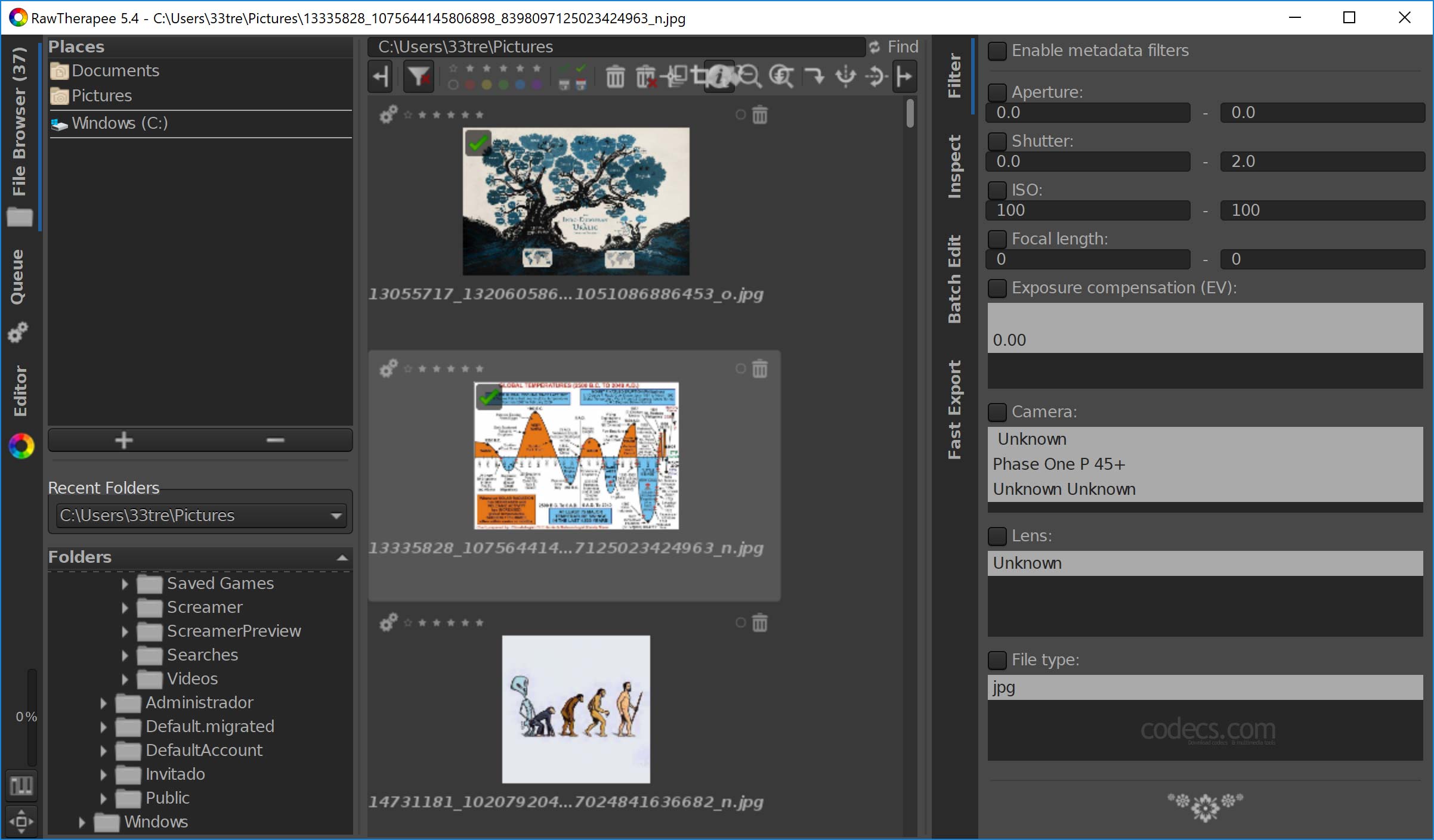Viewport: 1434px width, 840px height.
Task: Filter by green color label
Action: (503, 85)
